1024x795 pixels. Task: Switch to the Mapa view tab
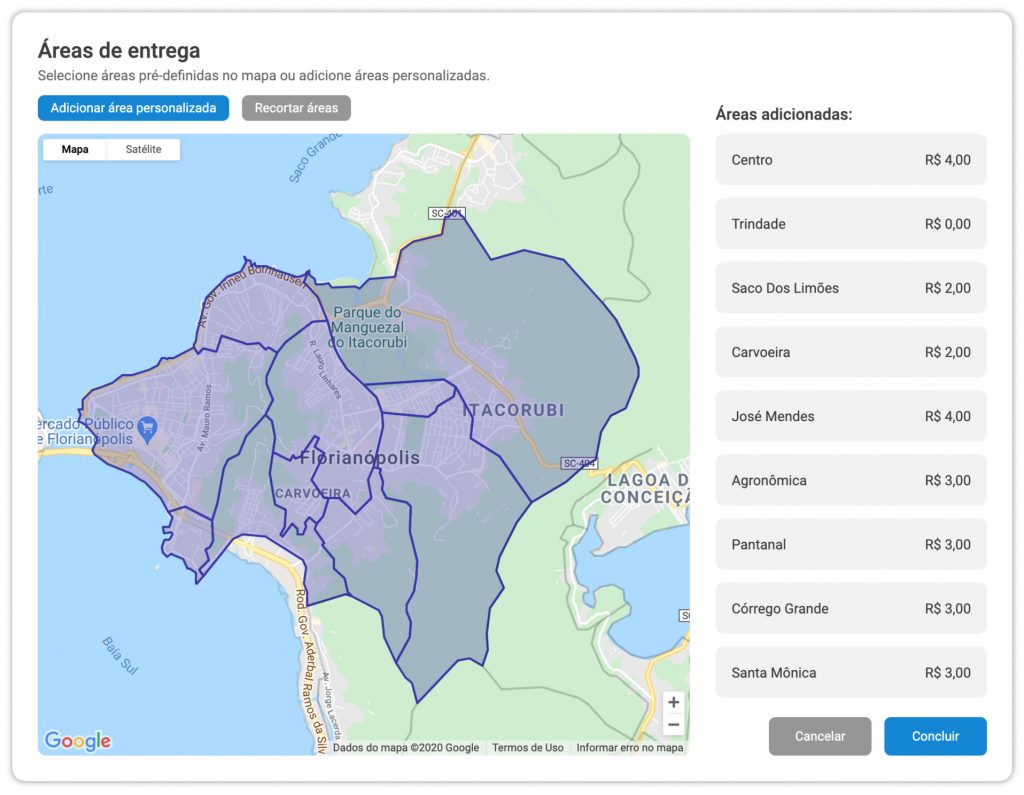[76, 148]
